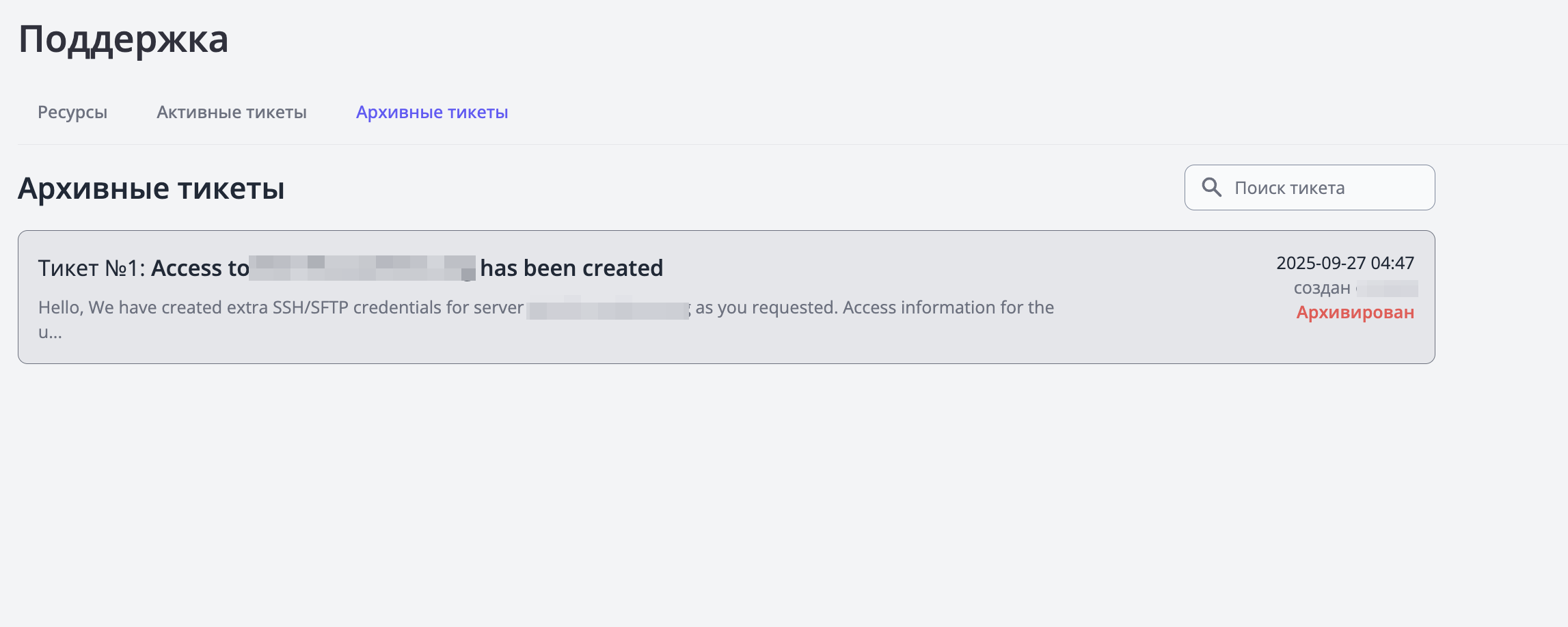Click the Поддержка page heading

click(x=123, y=39)
